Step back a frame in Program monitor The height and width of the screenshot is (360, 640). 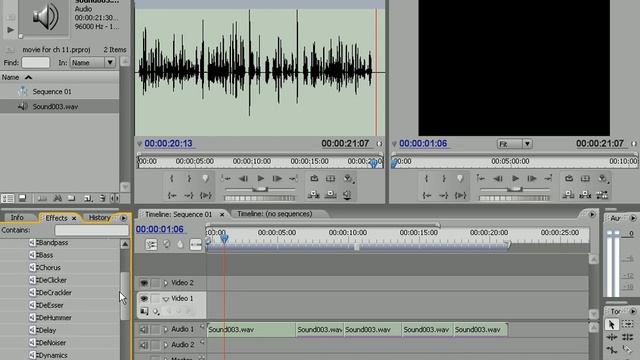(x=498, y=179)
